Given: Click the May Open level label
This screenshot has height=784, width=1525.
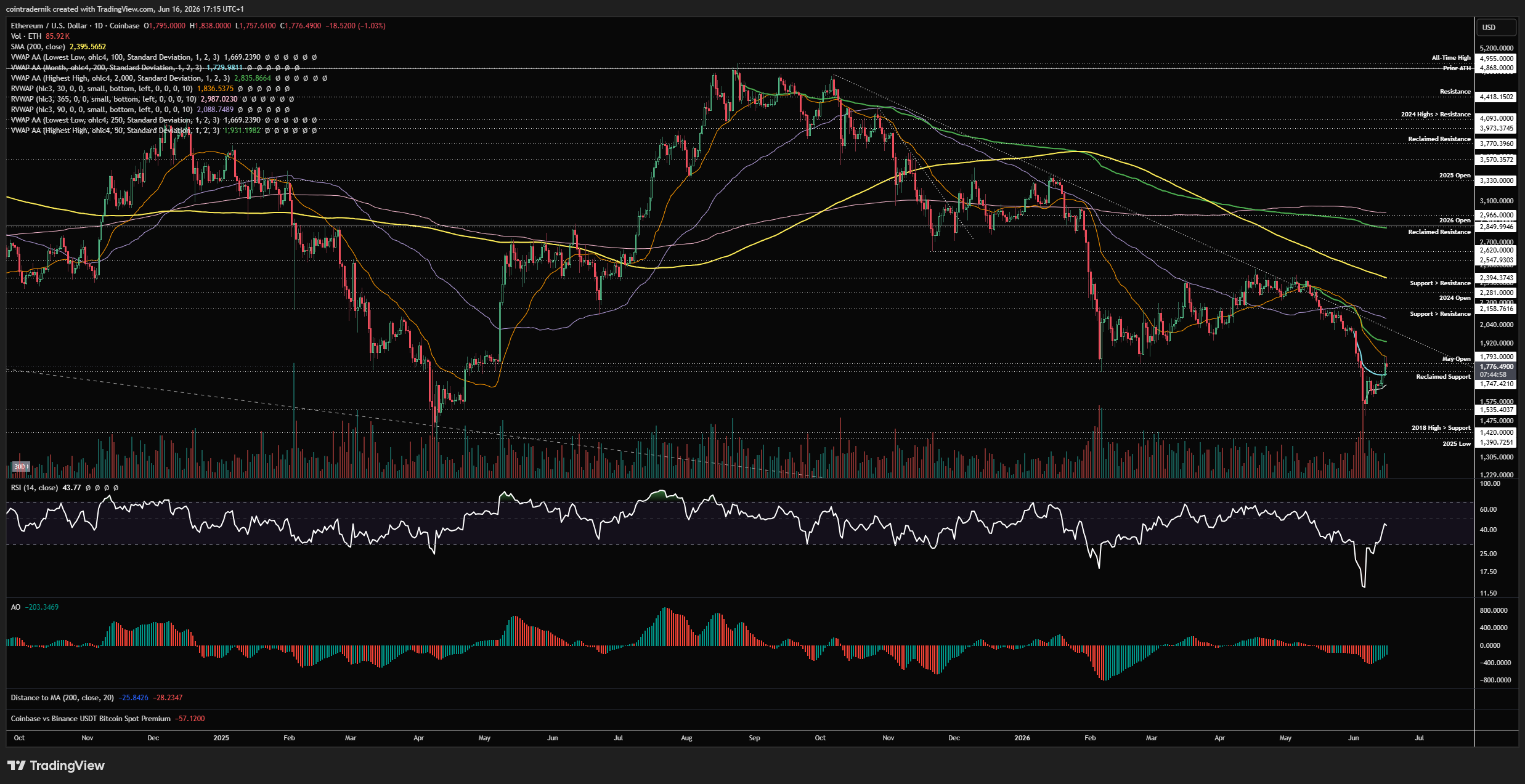Looking at the screenshot, I should coord(1457,359).
